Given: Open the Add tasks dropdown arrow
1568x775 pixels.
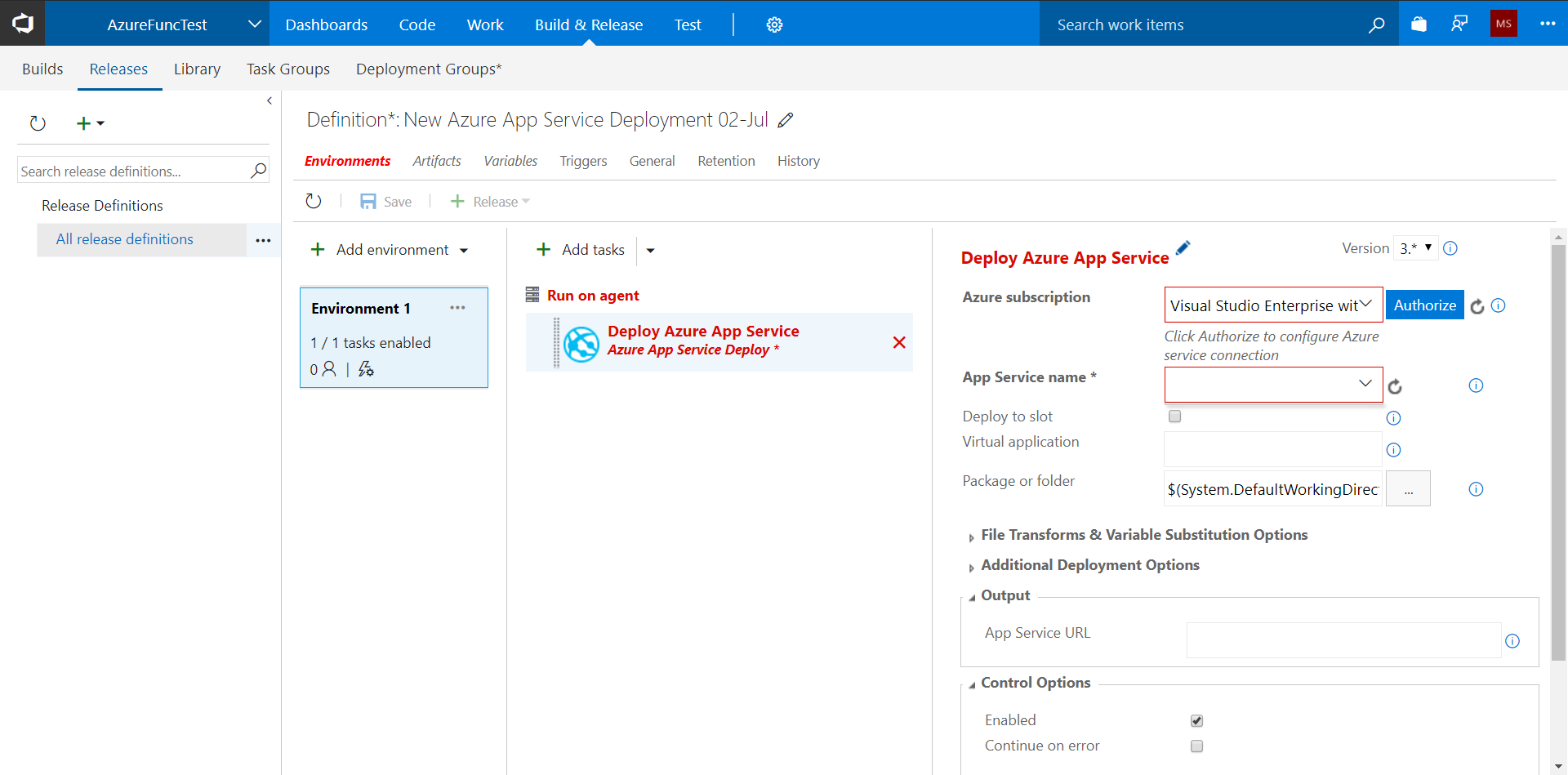Looking at the screenshot, I should (651, 251).
